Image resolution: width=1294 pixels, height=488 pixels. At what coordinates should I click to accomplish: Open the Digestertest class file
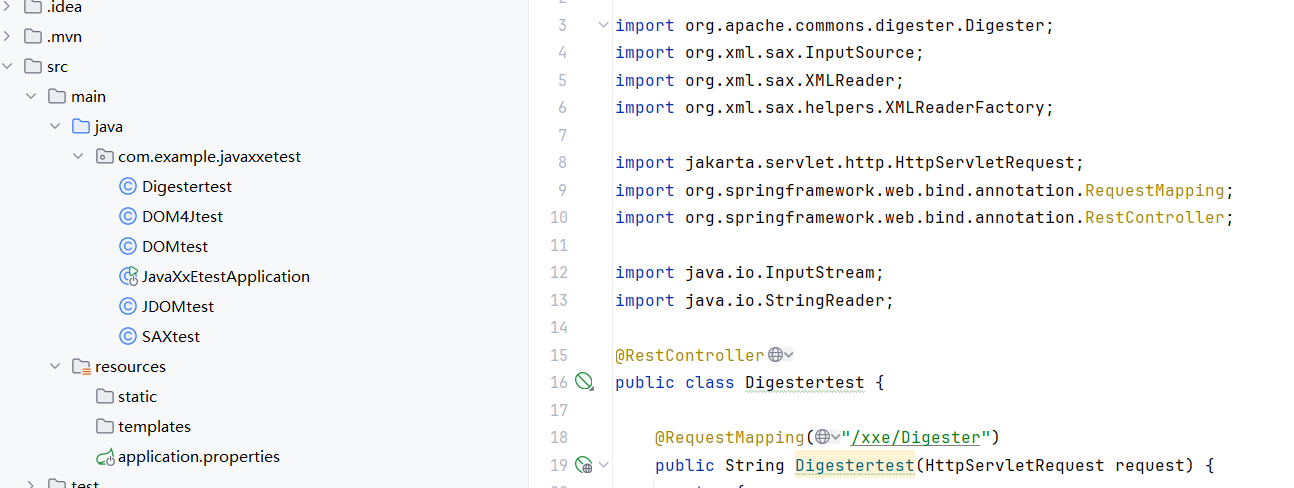tap(187, 186)
